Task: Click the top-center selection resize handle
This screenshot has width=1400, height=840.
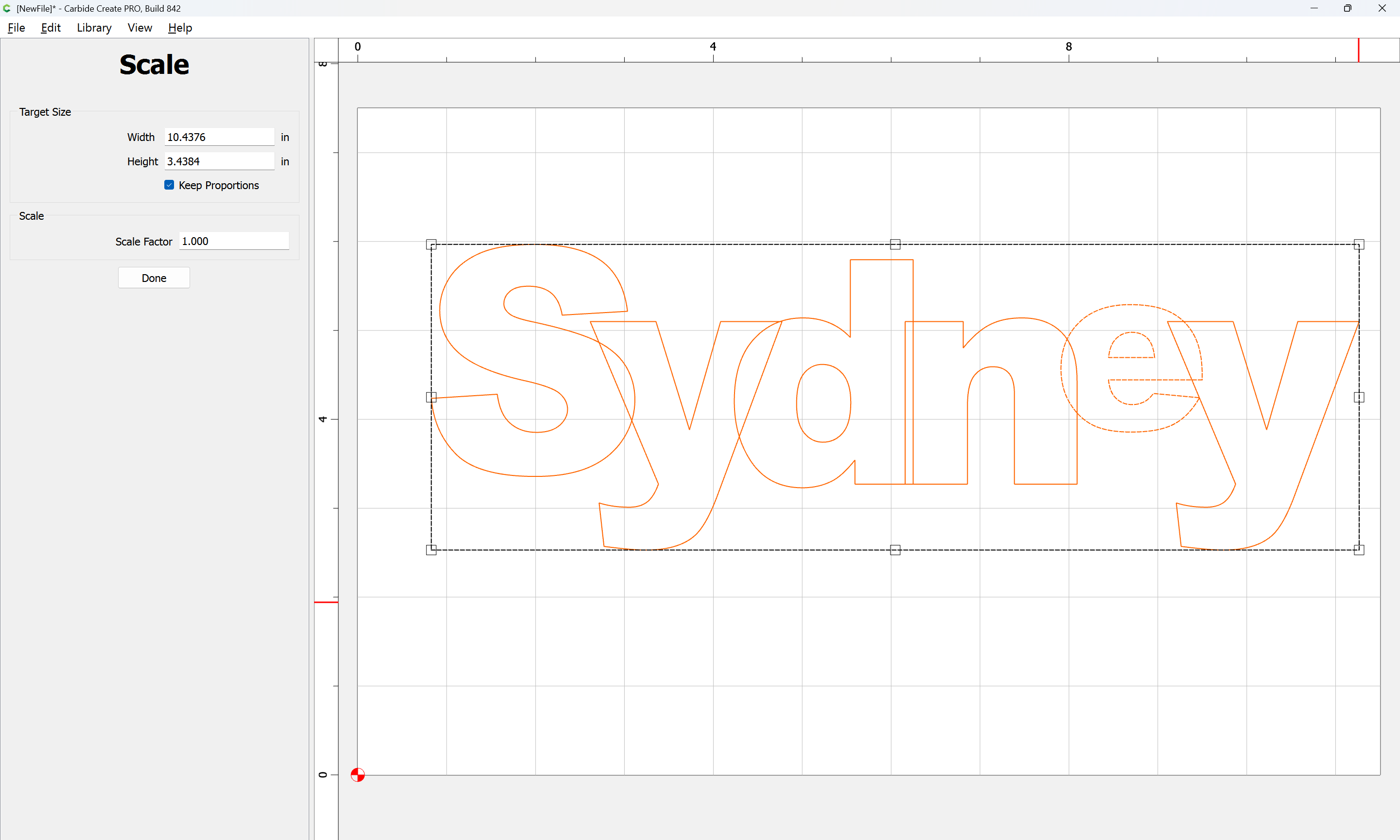Action: (894, 245)
